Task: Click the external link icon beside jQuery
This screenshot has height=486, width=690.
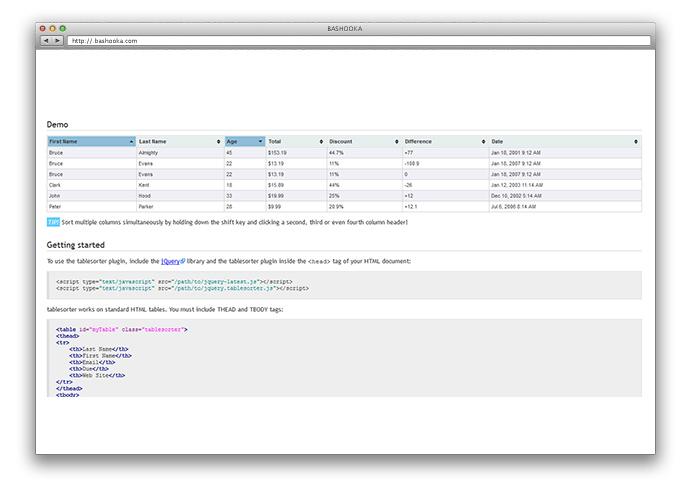Action: click(183, 261)
